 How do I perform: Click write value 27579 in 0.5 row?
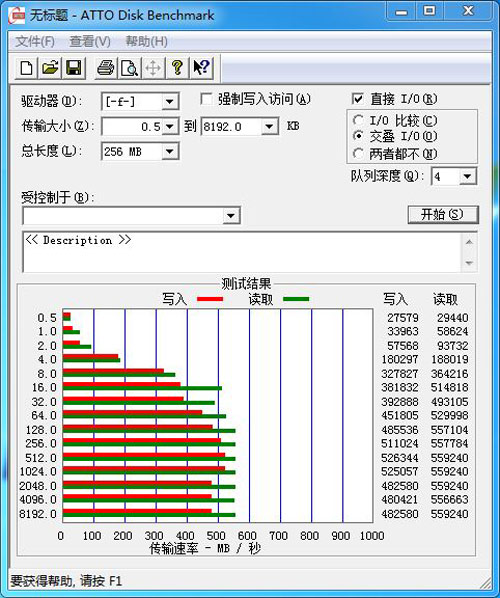(x=403, y=318)
